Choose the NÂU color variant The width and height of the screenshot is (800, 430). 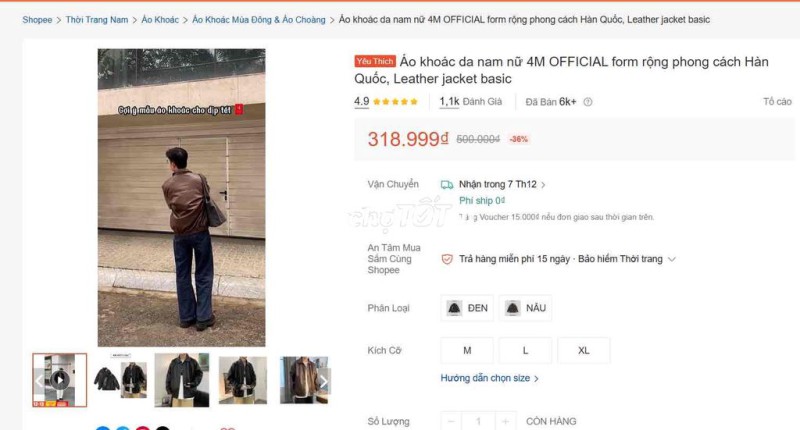point(525,308)
